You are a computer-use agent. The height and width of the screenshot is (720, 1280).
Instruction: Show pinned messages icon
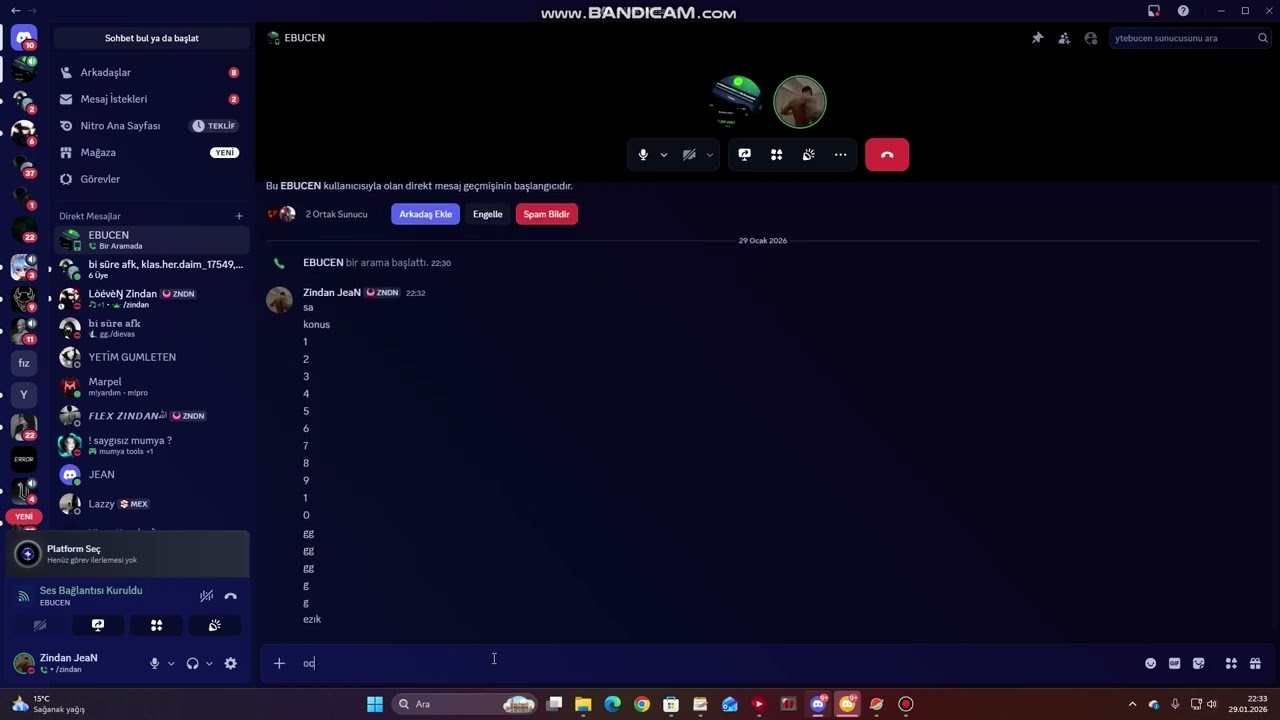point(1037,38)
